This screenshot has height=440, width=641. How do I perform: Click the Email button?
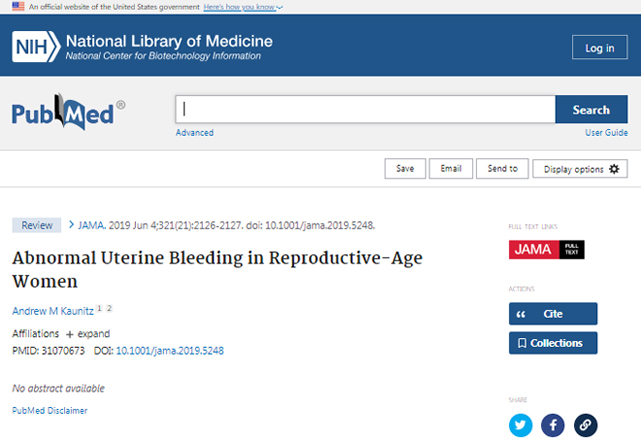click(451, 168)
